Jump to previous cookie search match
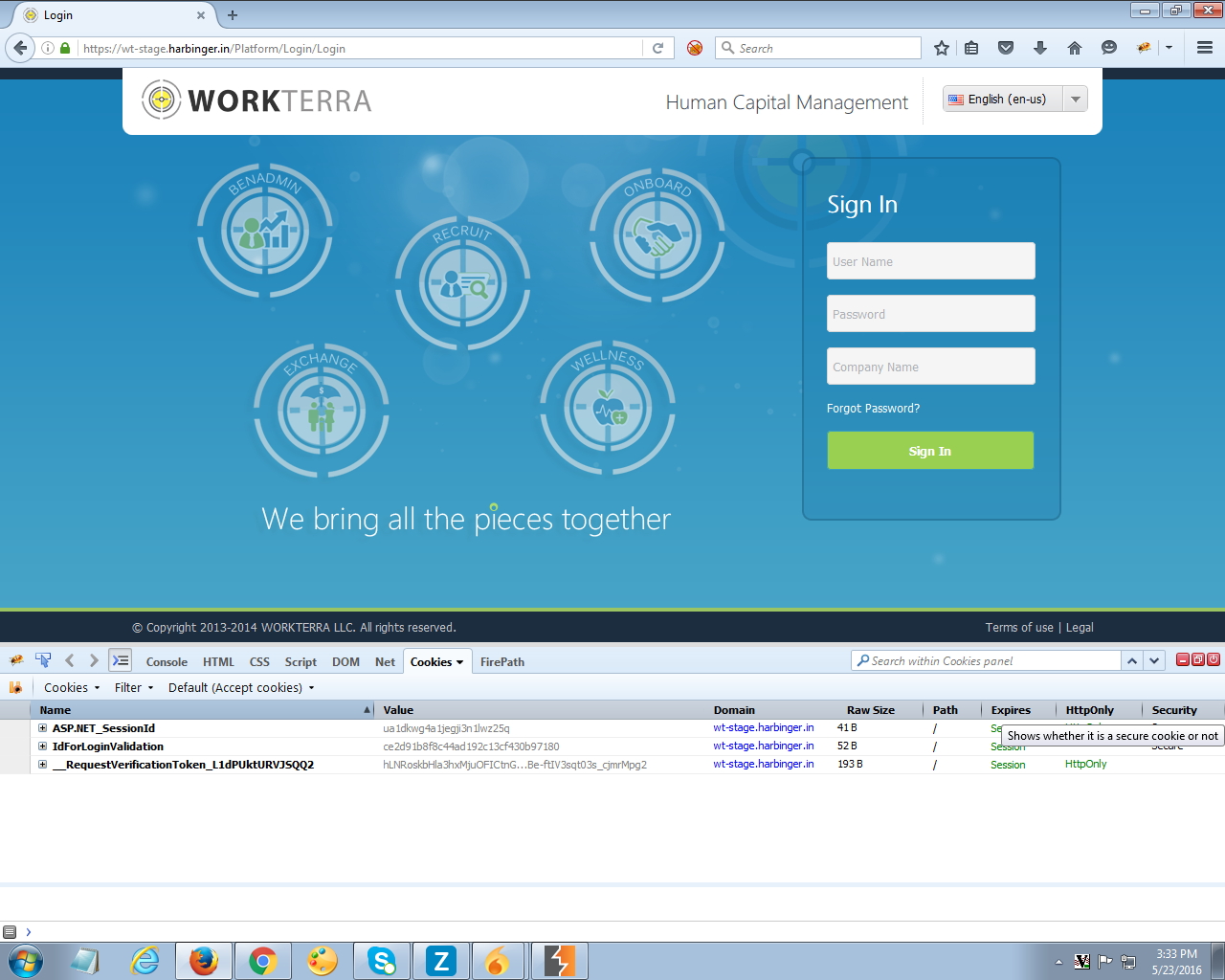The image size is (1225, 980). [1132, 660]
